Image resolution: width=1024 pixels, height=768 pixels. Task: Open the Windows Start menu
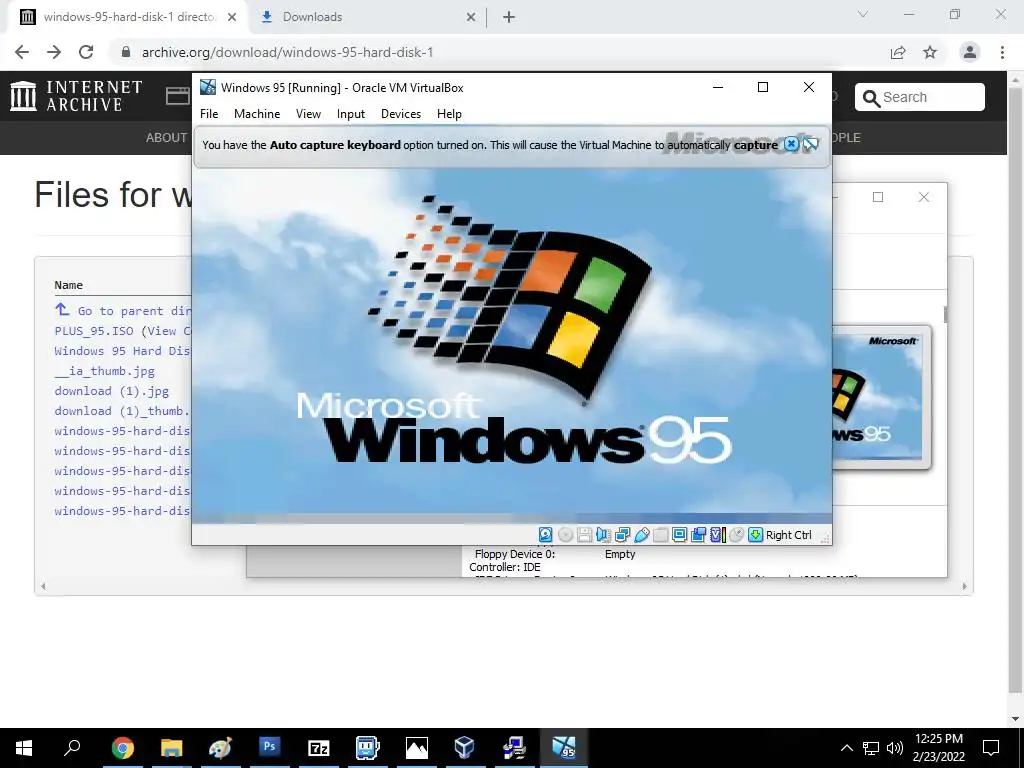coord(24,748)
